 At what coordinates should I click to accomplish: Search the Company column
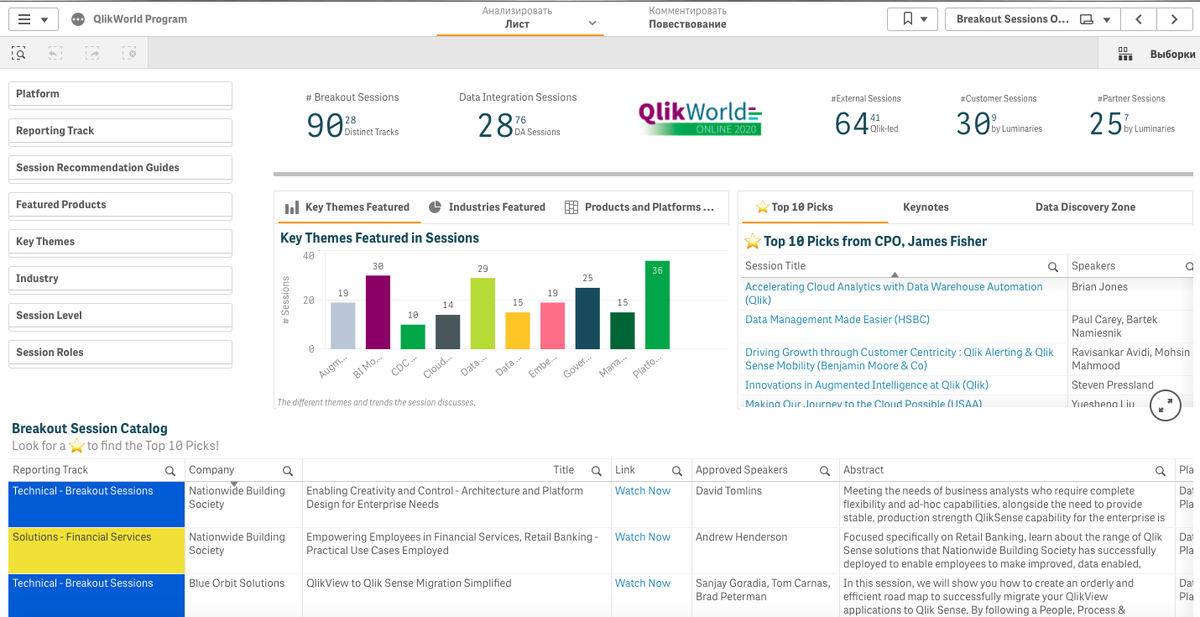(x=287, y=469)
